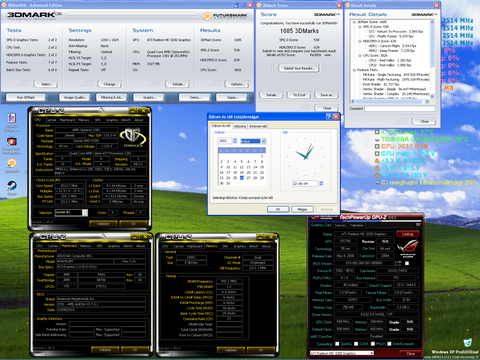Click the BIOS share icon in GPU-Z
Screen dimensions: 480x360
[398, 263]
